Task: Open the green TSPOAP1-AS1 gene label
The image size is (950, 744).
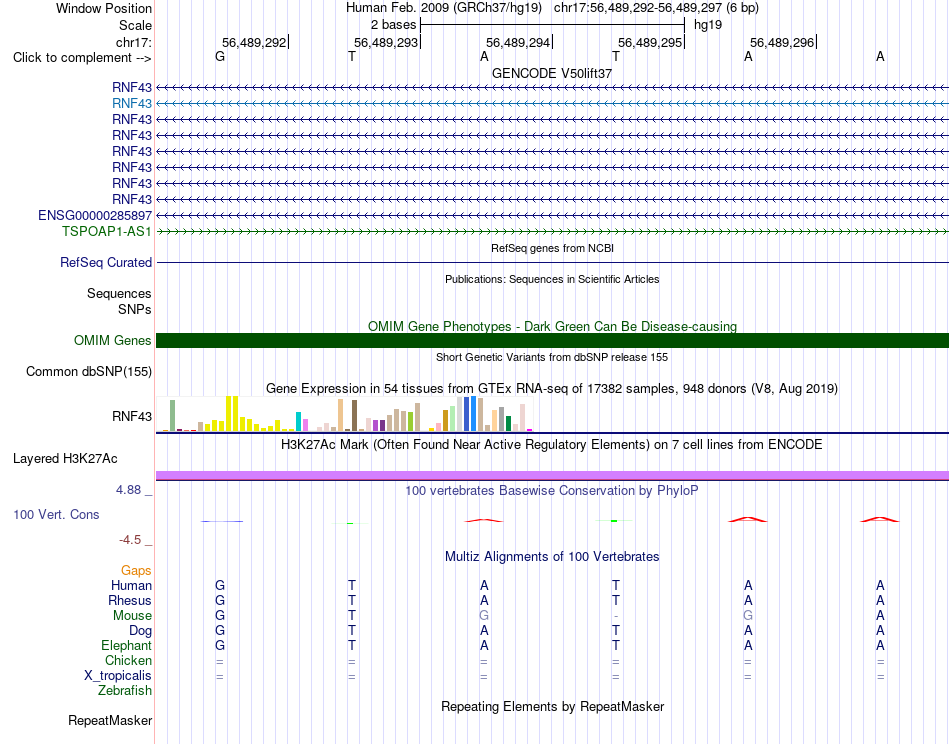Action: pos(107,231)
